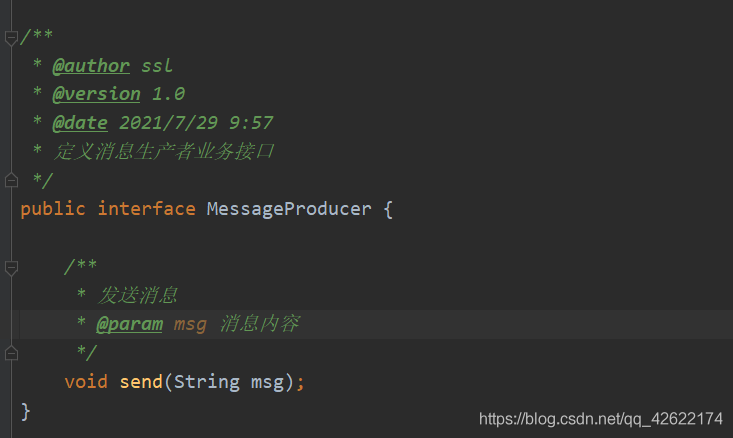Click the @date Javadoc tag

click(79, 123)
